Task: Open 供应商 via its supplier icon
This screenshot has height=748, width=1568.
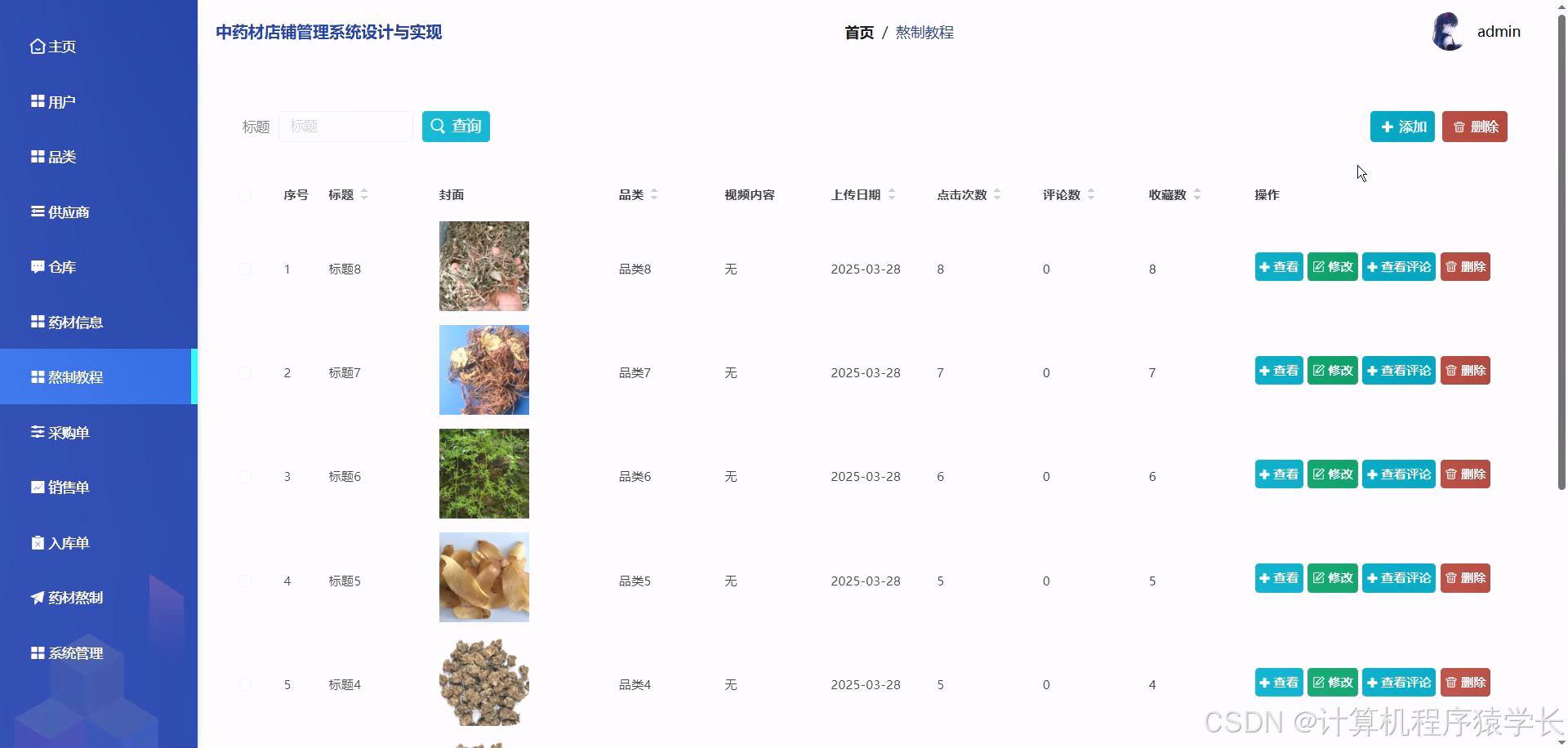Action: (x=36, y=211)
